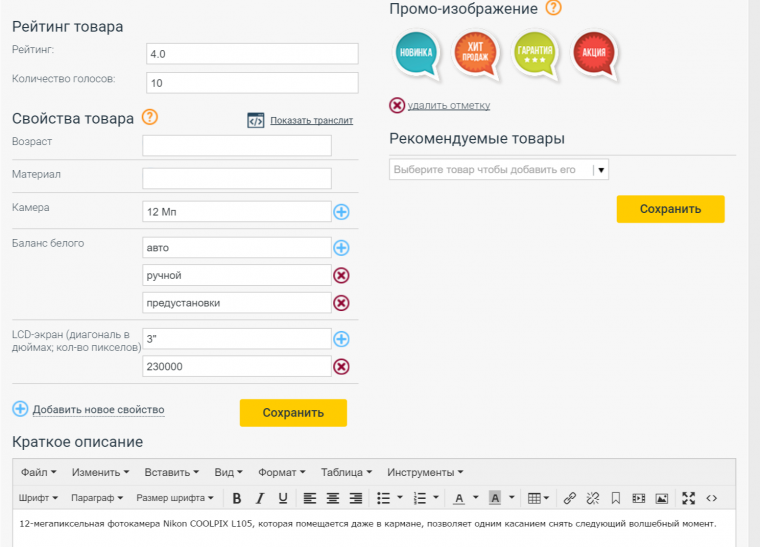Screen dimensions: 760x547
Task: Click the 'удалить отметку' link
Action: click(x=448, y=105)
